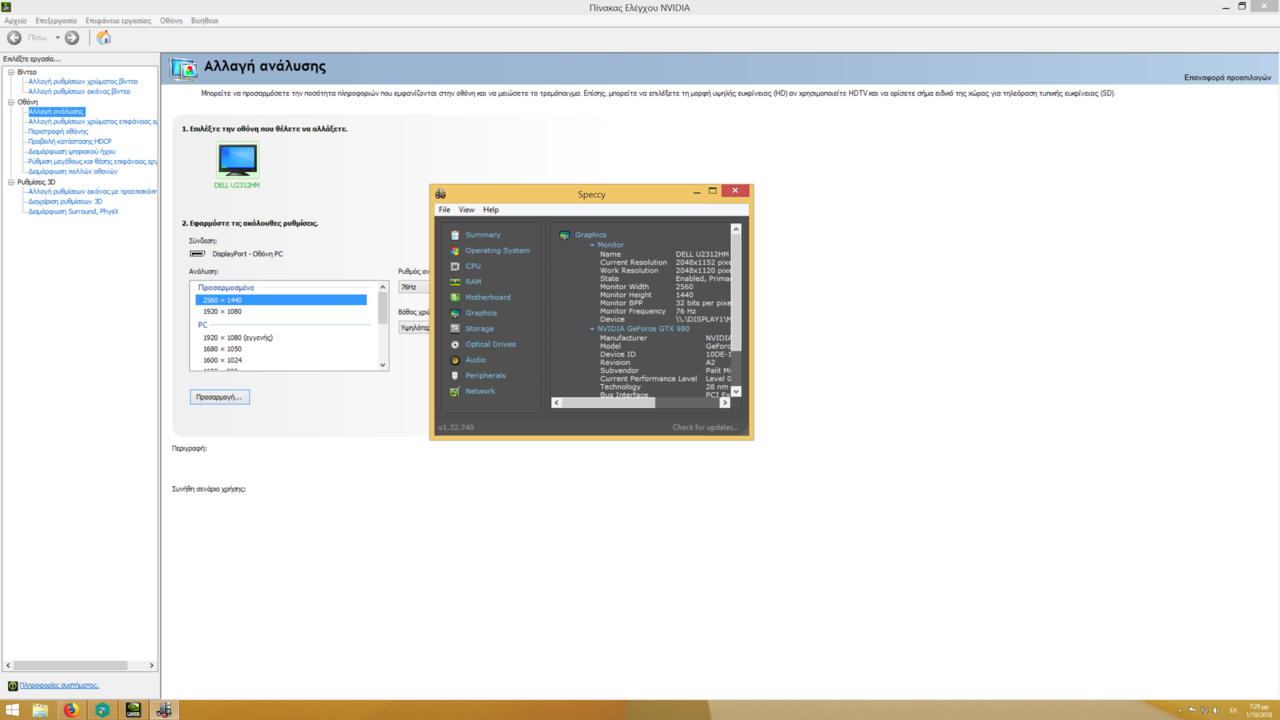Open the Βοήθεια menu
Viewport: 1280px width, 720px height.
(x=204, y=20)
